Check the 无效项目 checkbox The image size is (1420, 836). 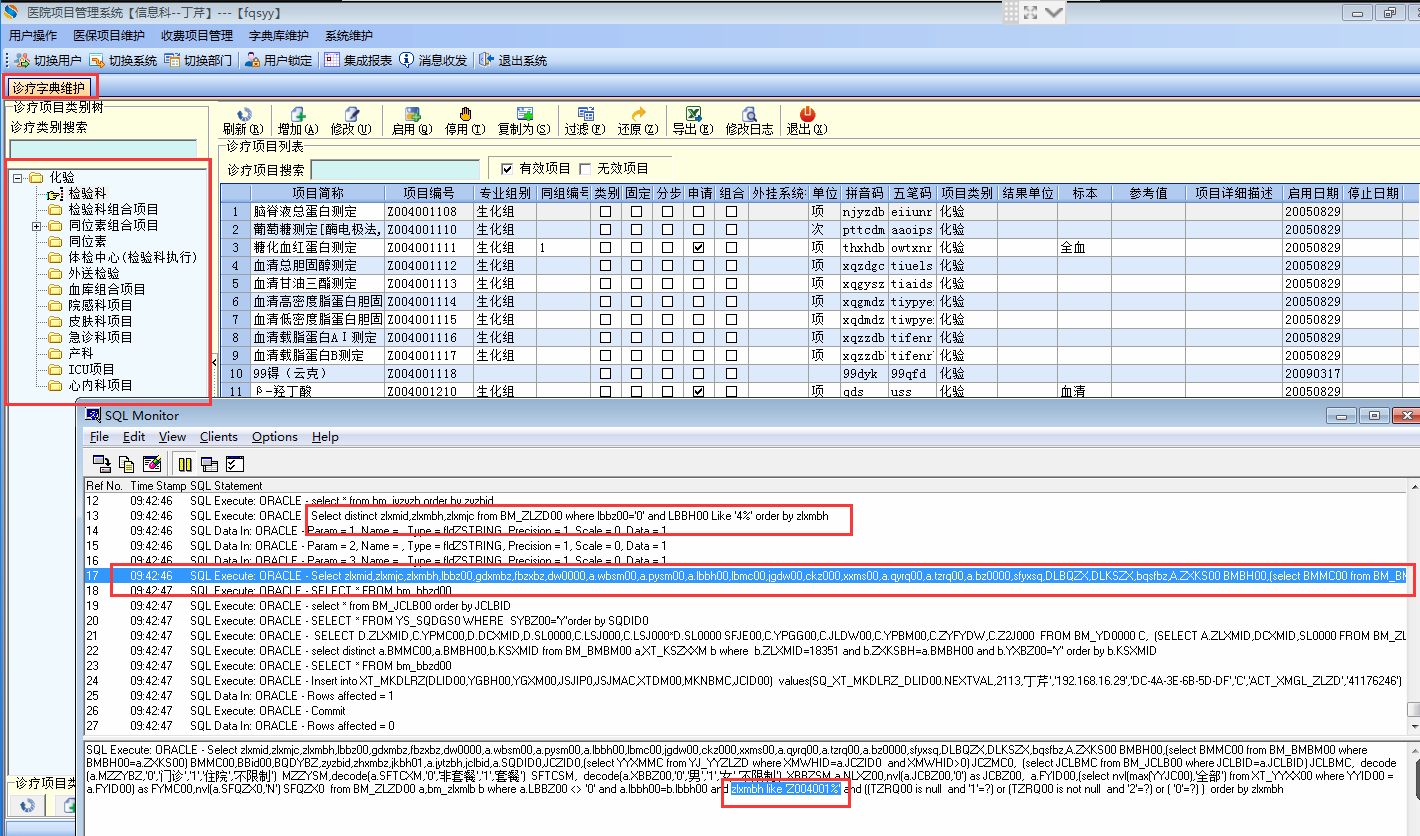tap(585, 168)
